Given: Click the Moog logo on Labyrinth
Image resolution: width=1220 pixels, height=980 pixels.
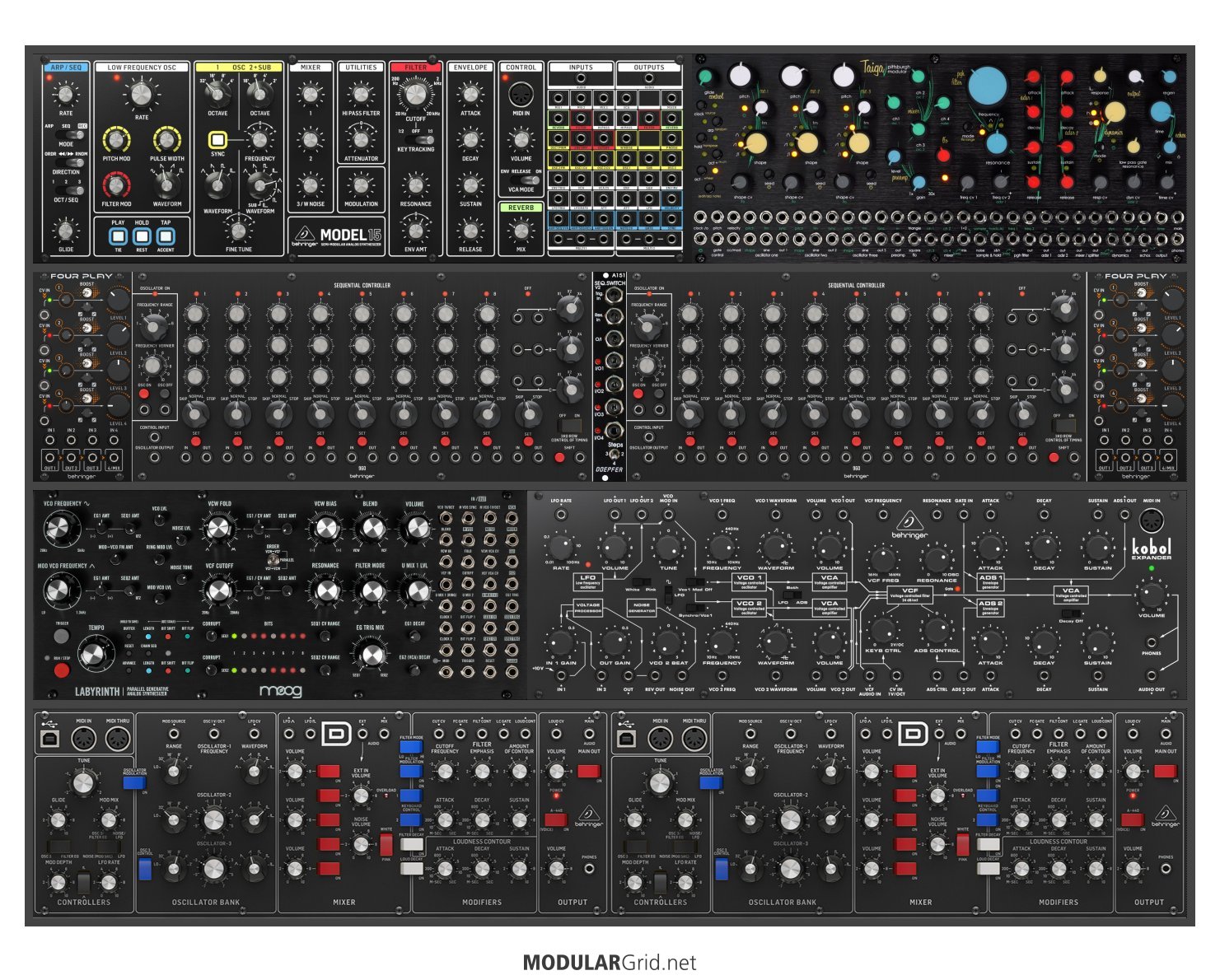Looking at the screenshot, I should point(280,691).
